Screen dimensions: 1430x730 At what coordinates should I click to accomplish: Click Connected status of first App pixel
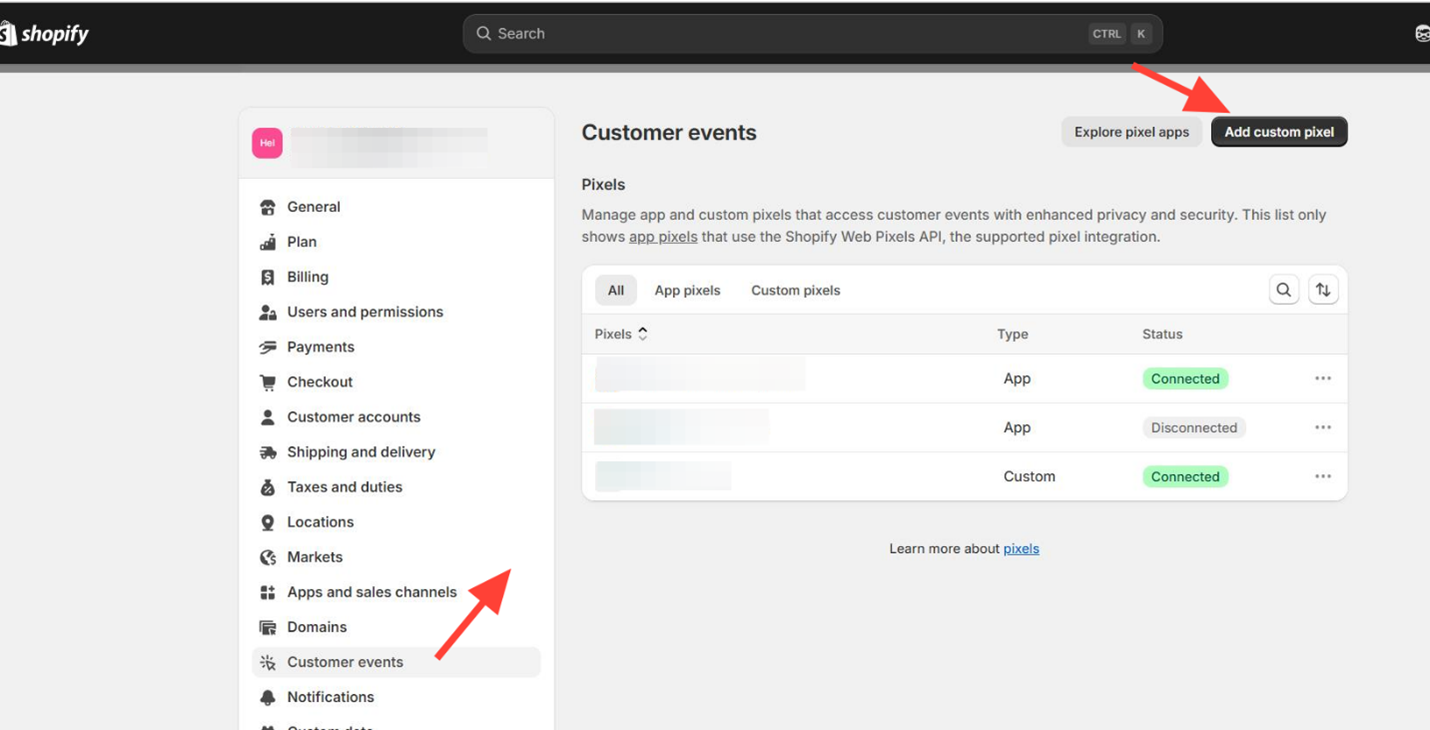(x=1185, y=379)
